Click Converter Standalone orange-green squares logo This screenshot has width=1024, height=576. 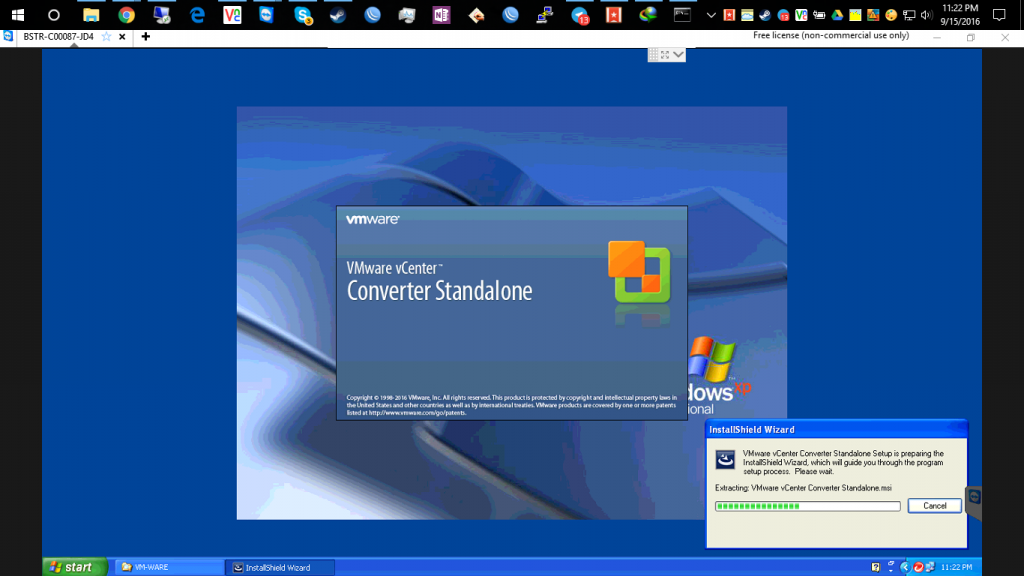(x=639, y=272)
